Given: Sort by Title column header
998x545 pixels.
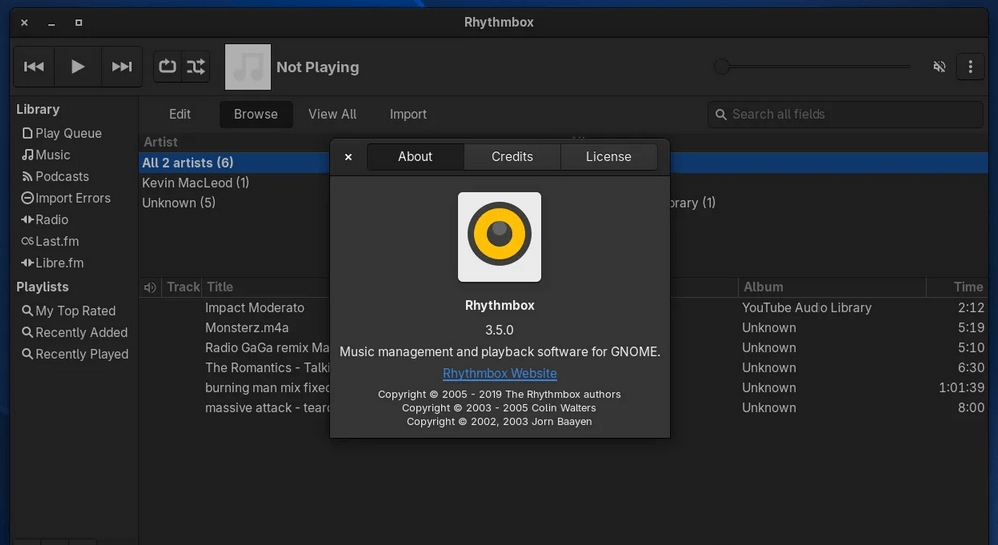Looking at the screenshot, I should tap(220, 287).
